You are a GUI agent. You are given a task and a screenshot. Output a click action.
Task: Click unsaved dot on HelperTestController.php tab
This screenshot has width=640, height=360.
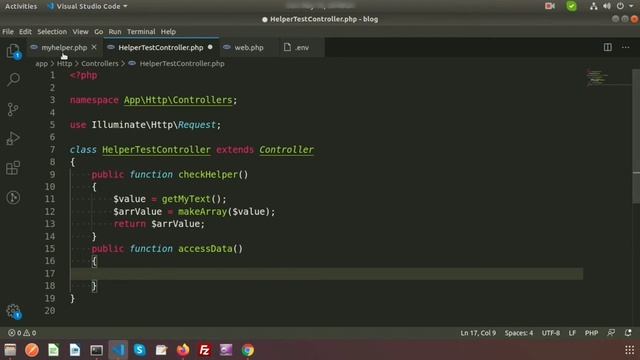(x=210, y=47)
